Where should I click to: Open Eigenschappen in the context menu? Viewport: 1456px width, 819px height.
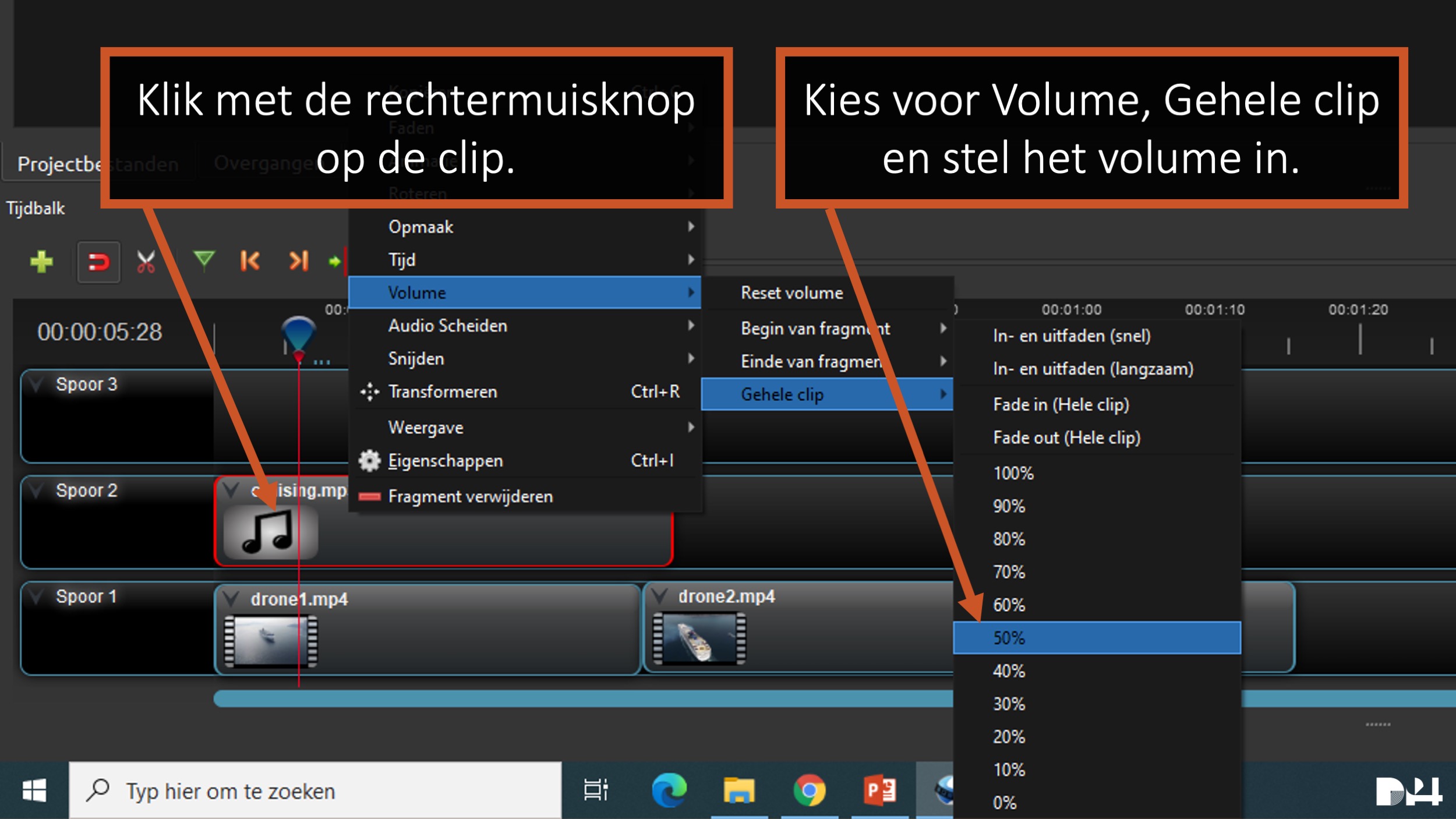(x=446, y=461)
